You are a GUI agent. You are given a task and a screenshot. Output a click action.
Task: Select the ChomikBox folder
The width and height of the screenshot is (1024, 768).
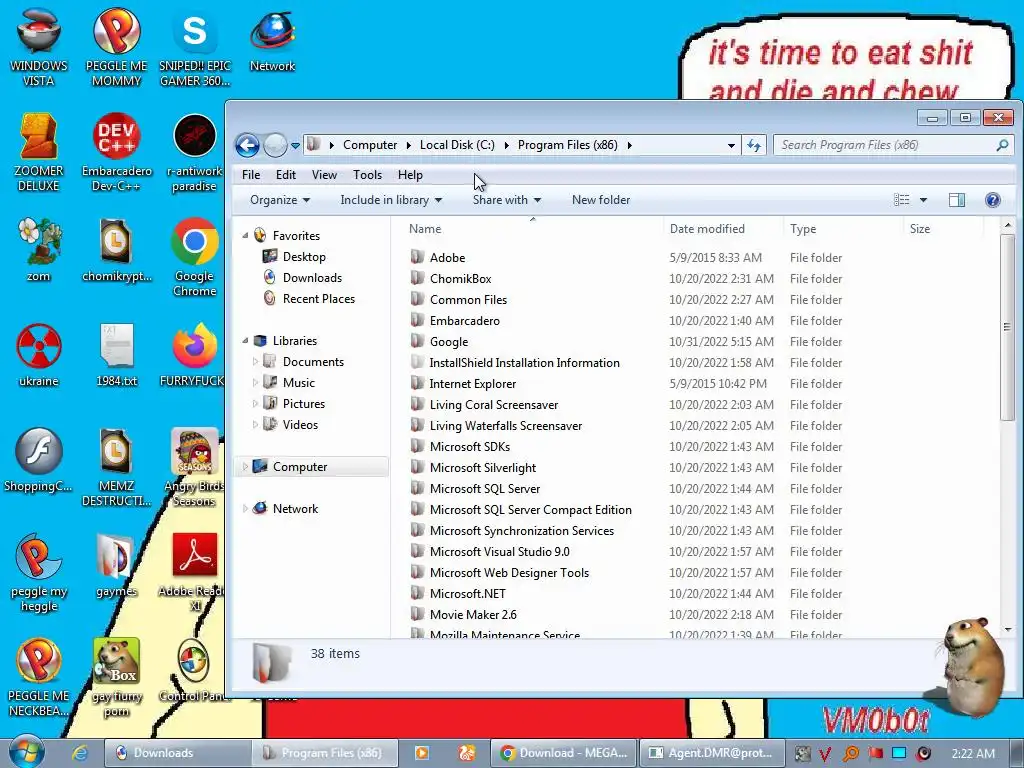click(460, 278)
